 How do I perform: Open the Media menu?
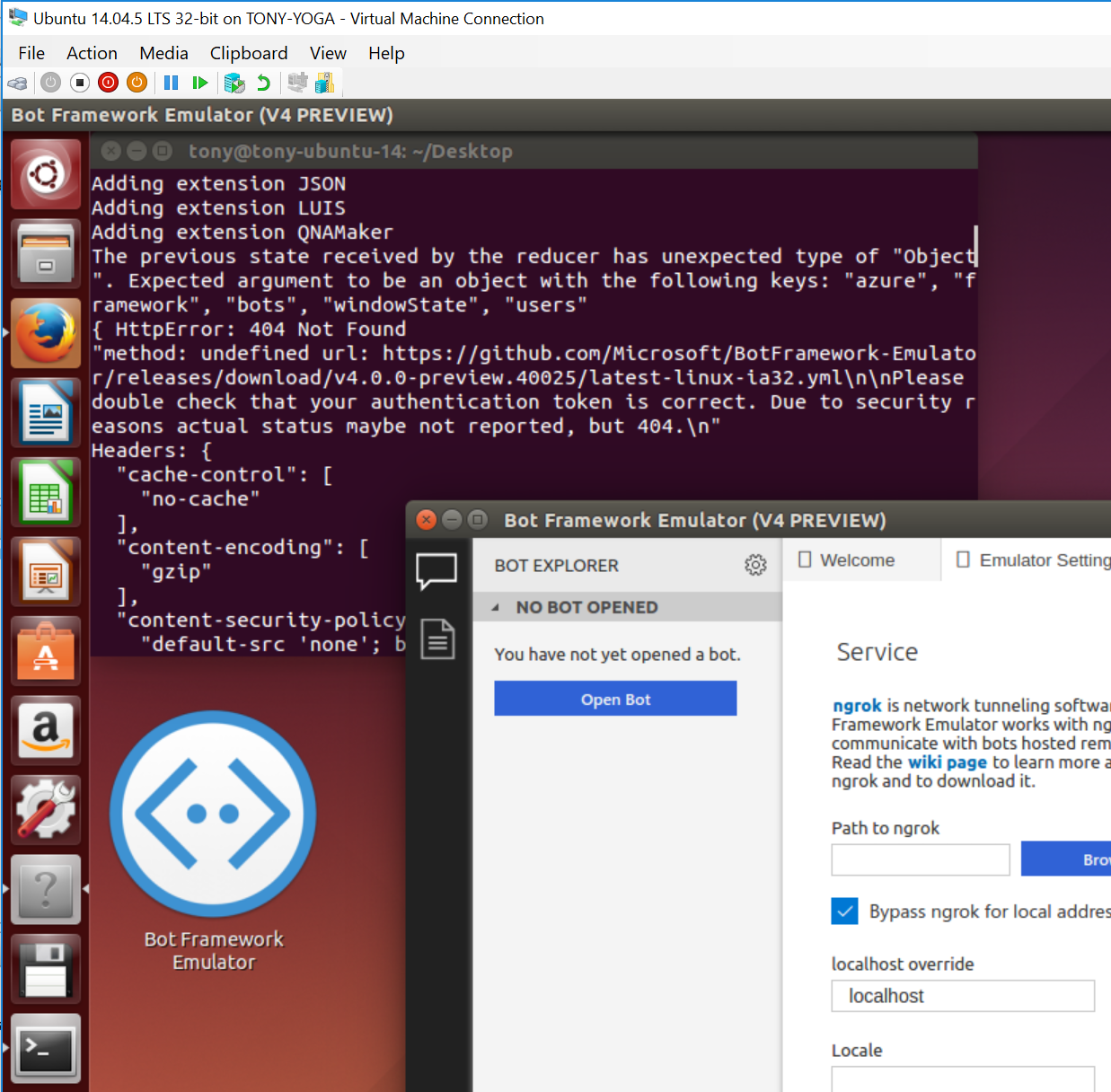click(163, 53)
